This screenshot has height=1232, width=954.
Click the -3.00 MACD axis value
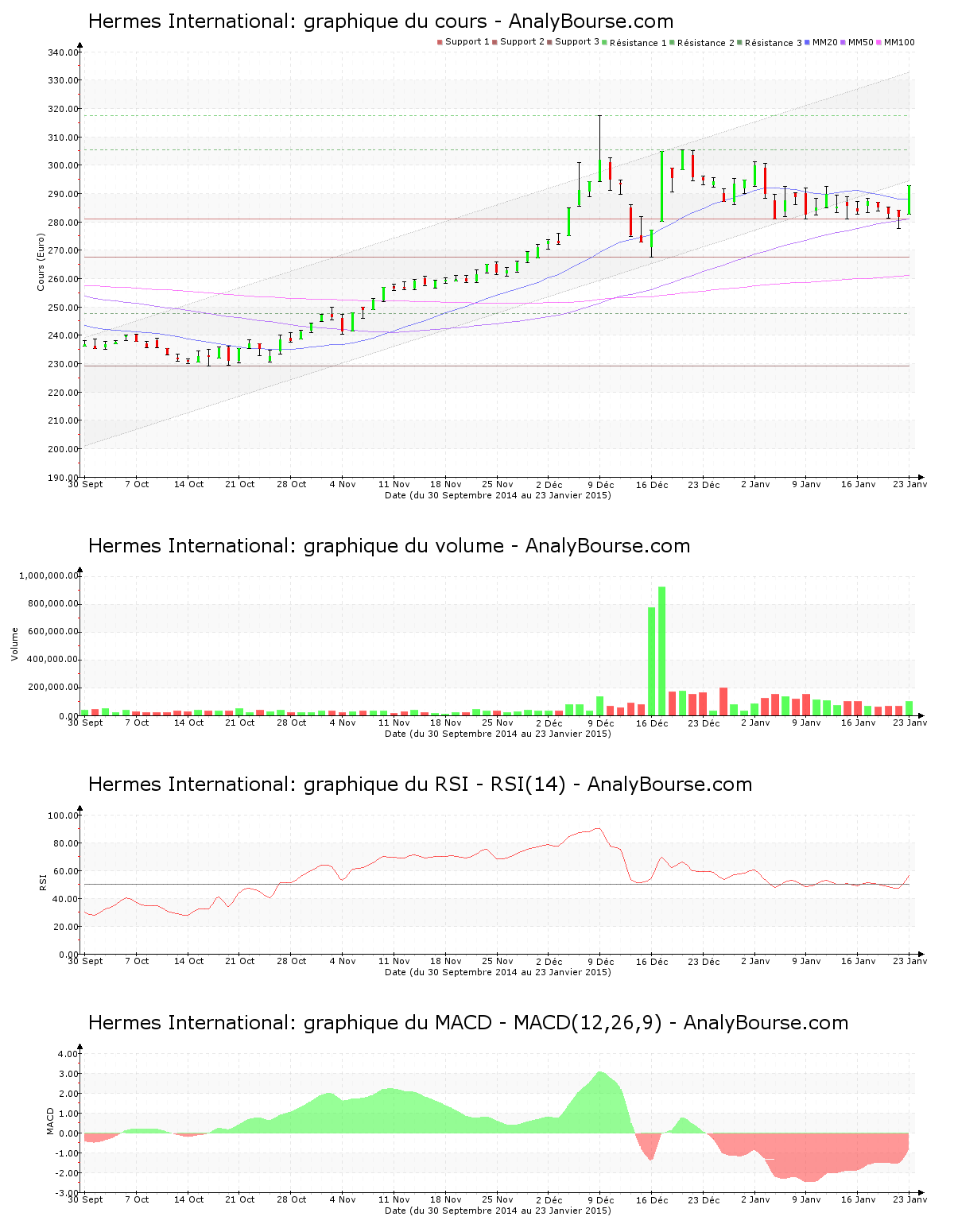coord(68,1193)
